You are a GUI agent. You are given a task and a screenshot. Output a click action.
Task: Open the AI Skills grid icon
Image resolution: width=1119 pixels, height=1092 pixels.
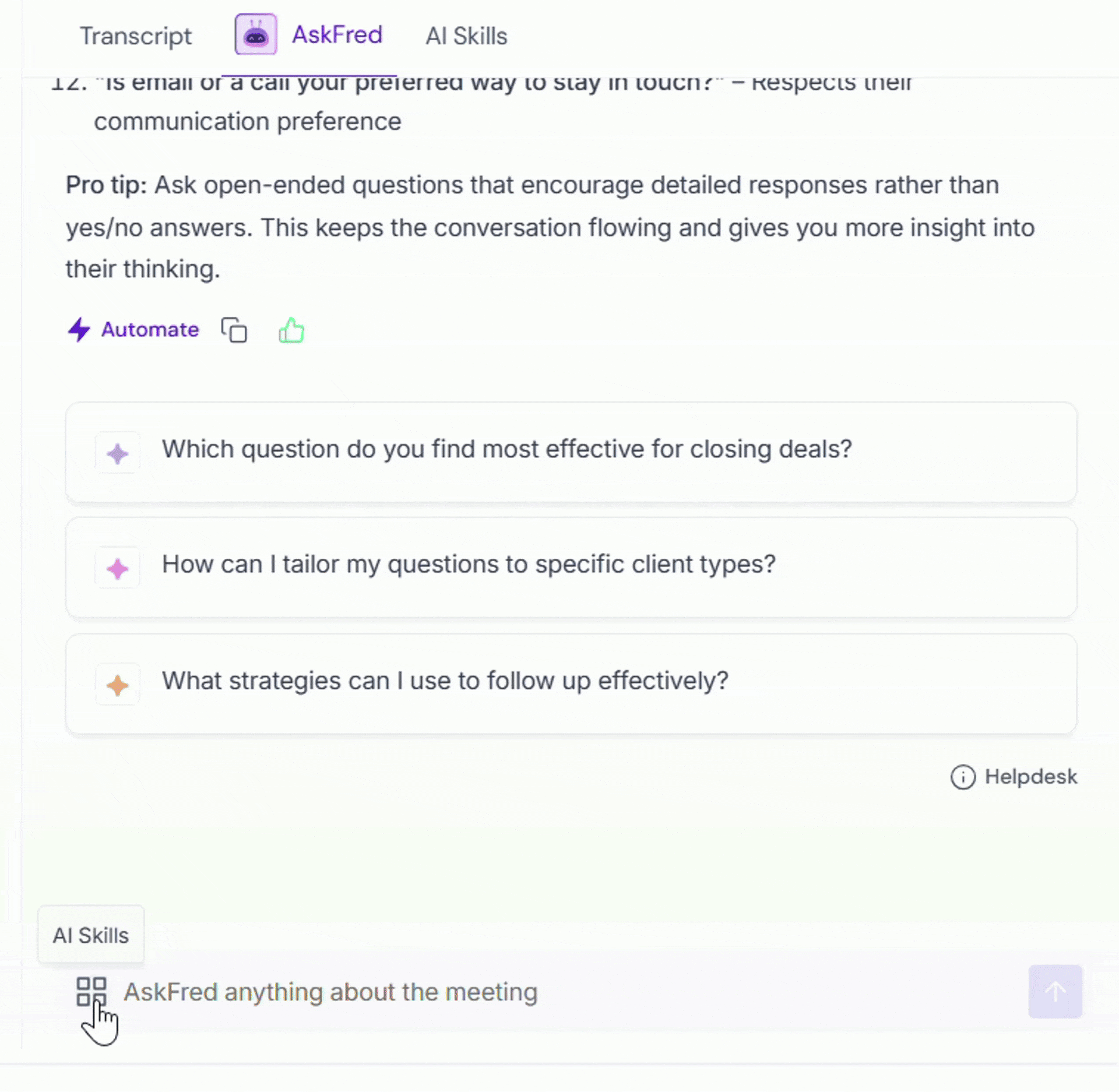coord(92,992)
